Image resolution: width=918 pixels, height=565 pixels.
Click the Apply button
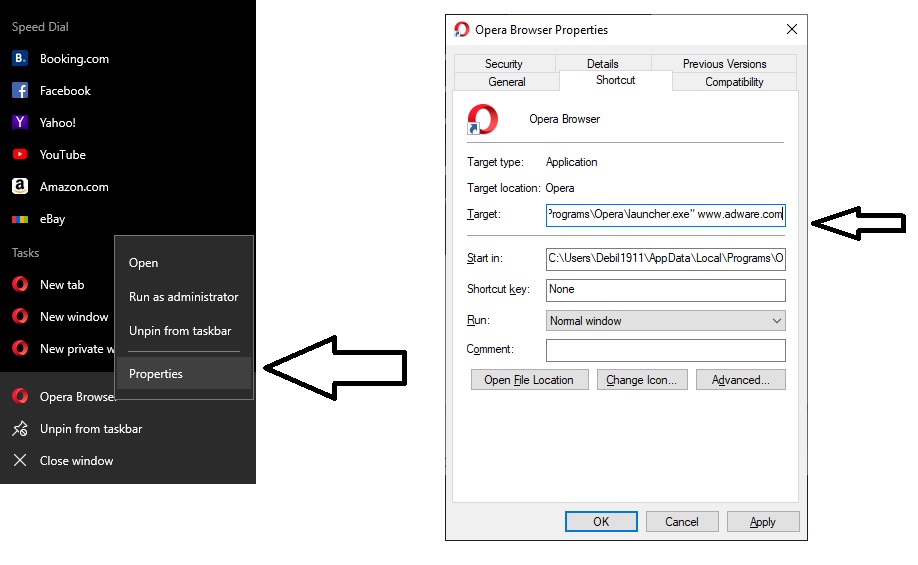(763, 522)
